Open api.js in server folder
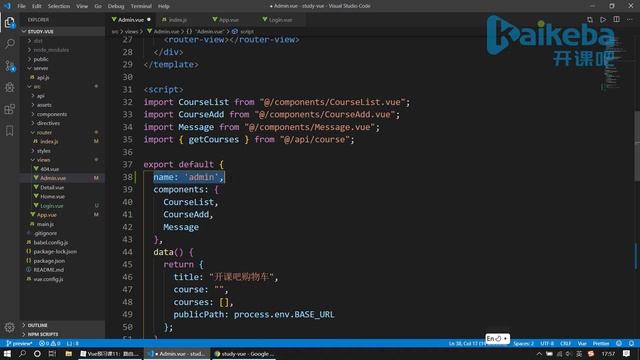 62,77
